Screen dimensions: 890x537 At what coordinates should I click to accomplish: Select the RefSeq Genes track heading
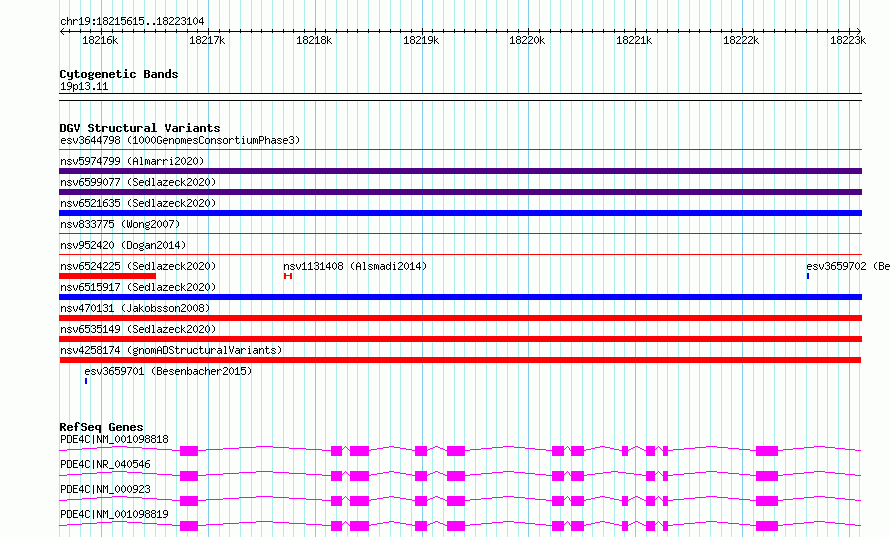click(x=102, y=427)
